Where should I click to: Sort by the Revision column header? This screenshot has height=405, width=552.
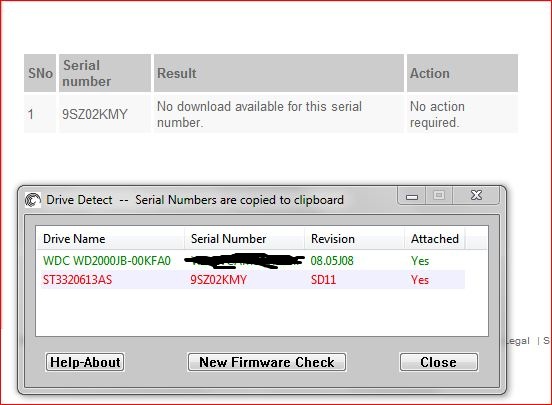(x=354, y=239)
